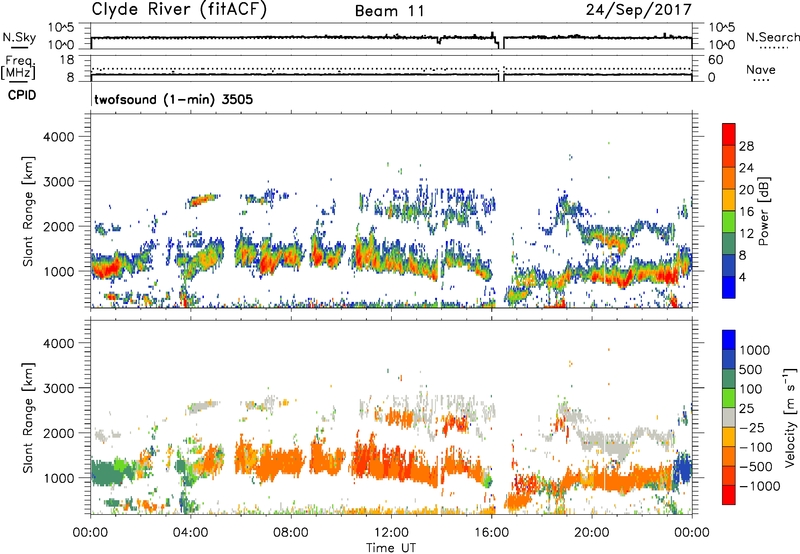Click the 'Velocity [m s-1]' color bar title

coord(790,417)
